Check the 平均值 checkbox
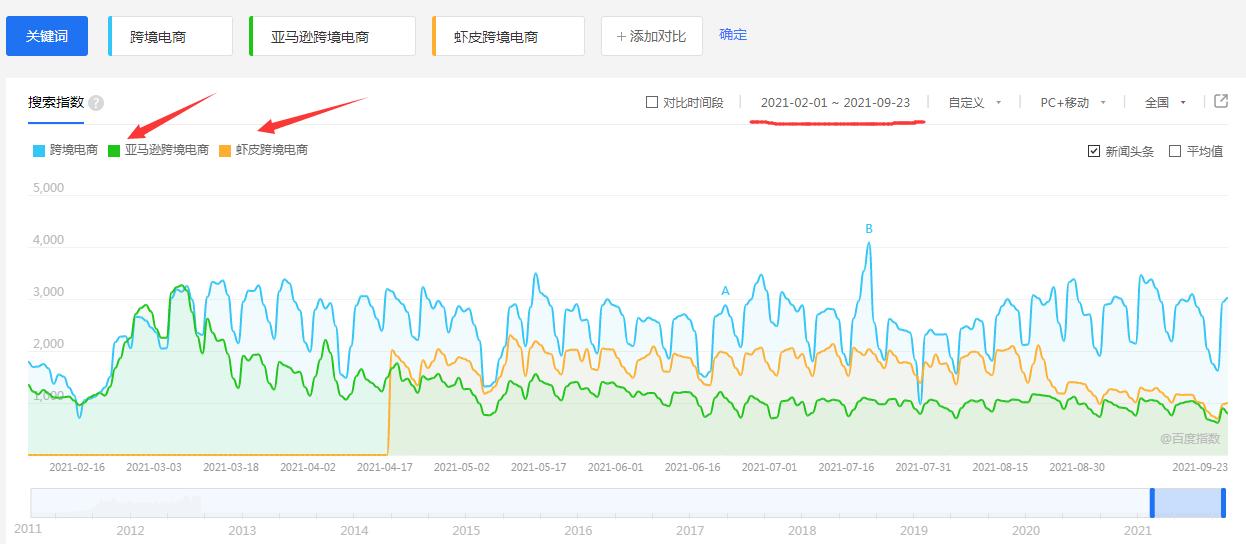 point(1175,152)
